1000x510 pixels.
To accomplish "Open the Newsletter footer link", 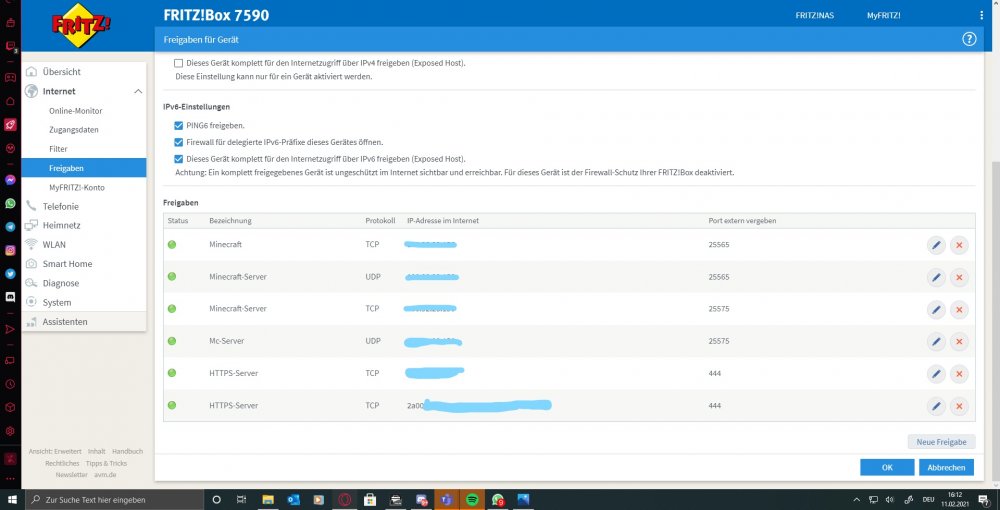I will coord(71,475).
